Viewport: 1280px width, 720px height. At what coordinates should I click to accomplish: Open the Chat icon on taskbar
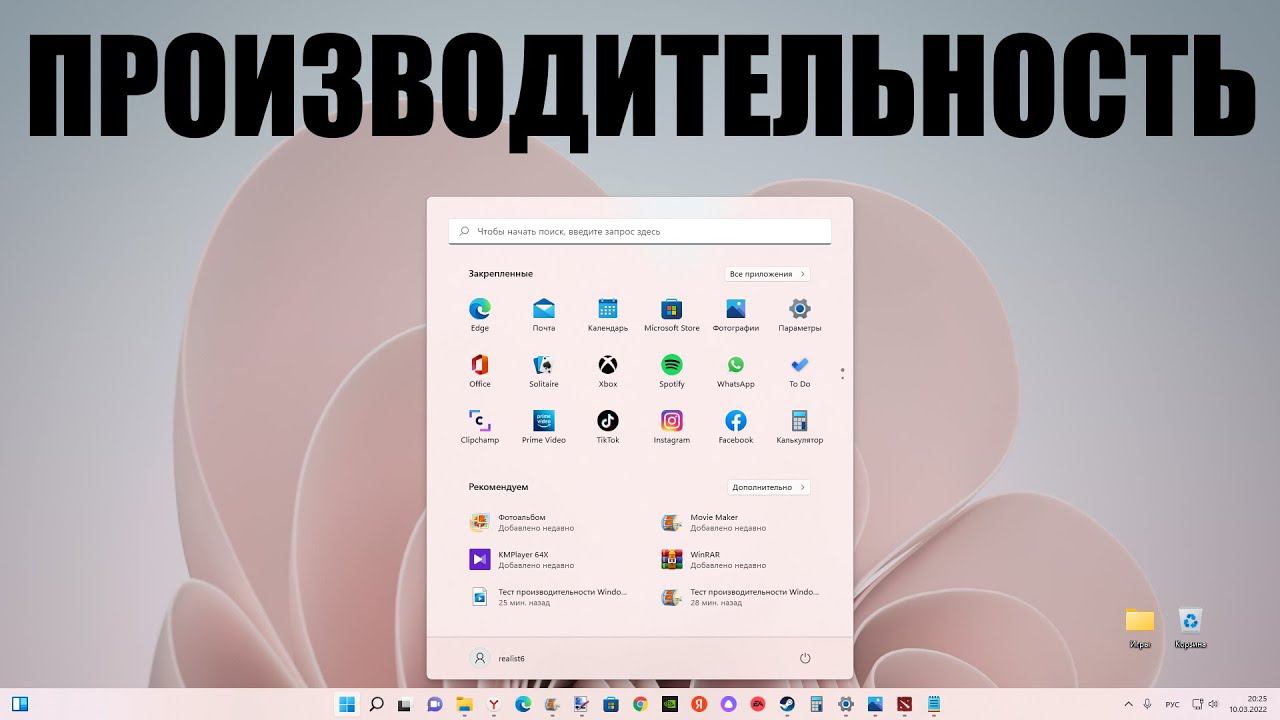point(434,704)
